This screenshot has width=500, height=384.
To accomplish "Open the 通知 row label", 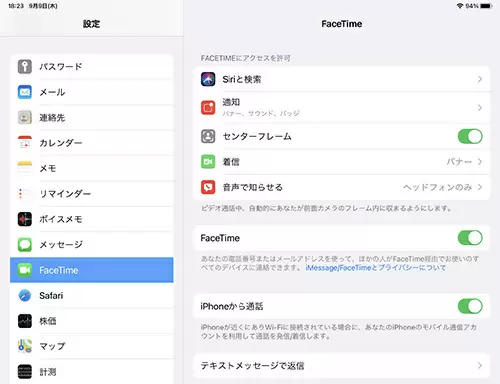I will [x=231, y=102].
